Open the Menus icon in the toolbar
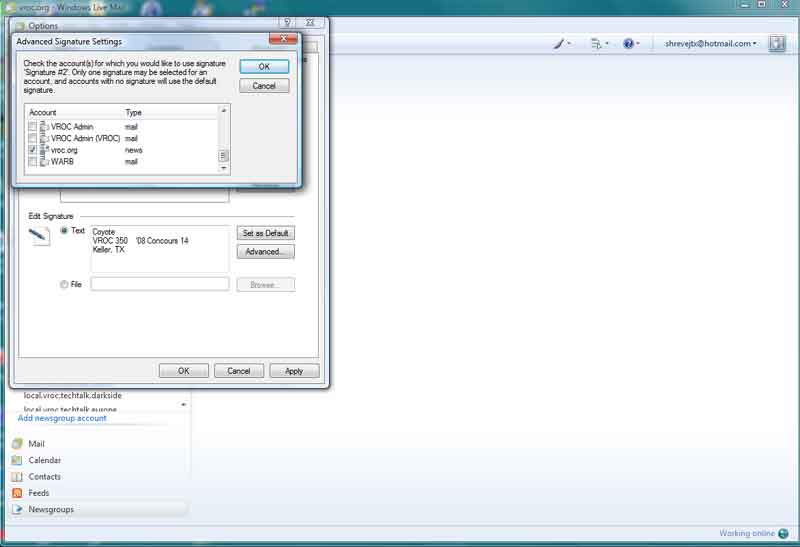The width and height of the screenshot is (800, 547). click(x=596, y=44)
